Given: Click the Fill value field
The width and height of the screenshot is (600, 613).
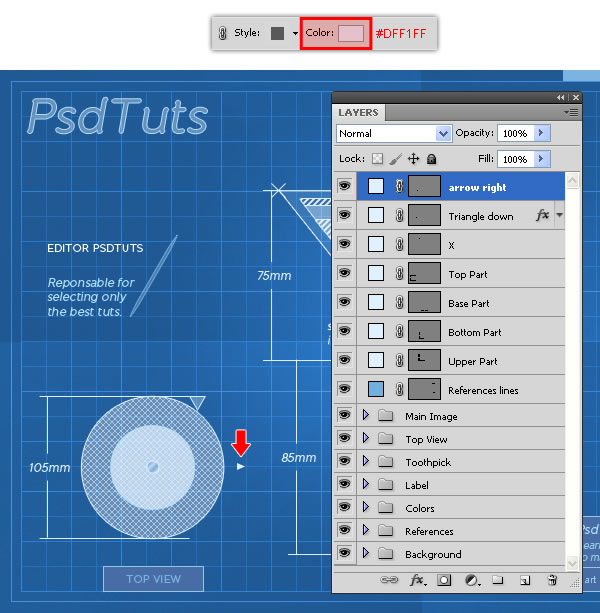Looking at the screenshot, I should (515, 159).
